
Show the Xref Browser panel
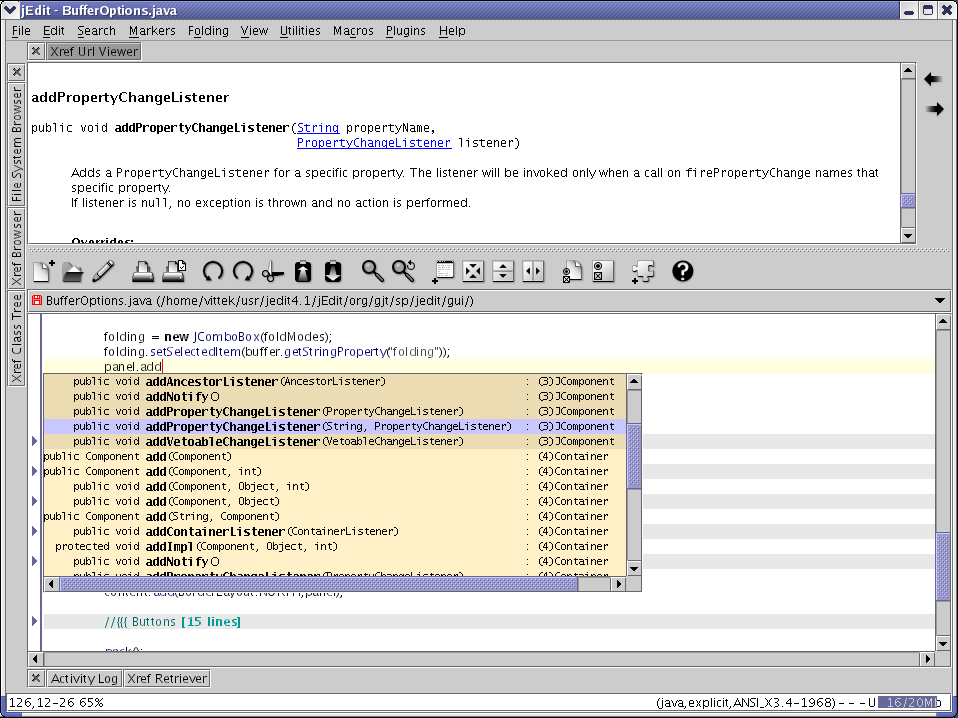(16, 248)
